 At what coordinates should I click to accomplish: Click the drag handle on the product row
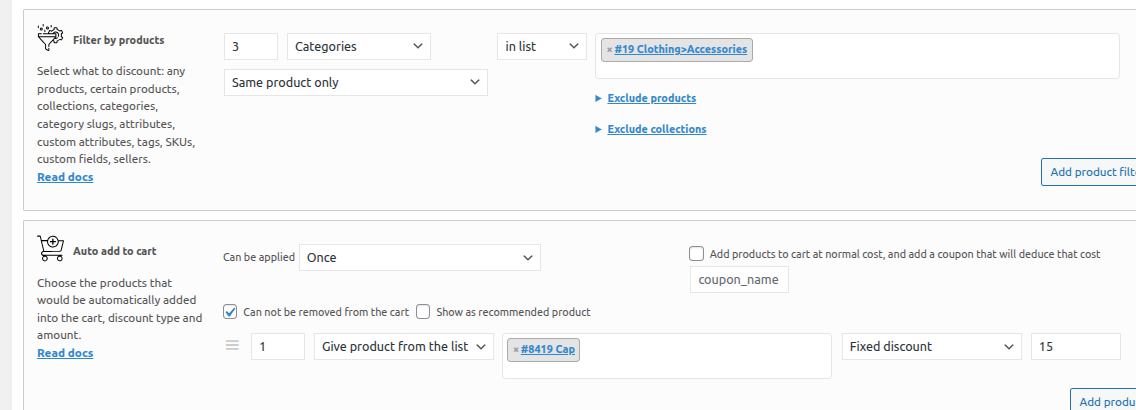coord(232,346)
